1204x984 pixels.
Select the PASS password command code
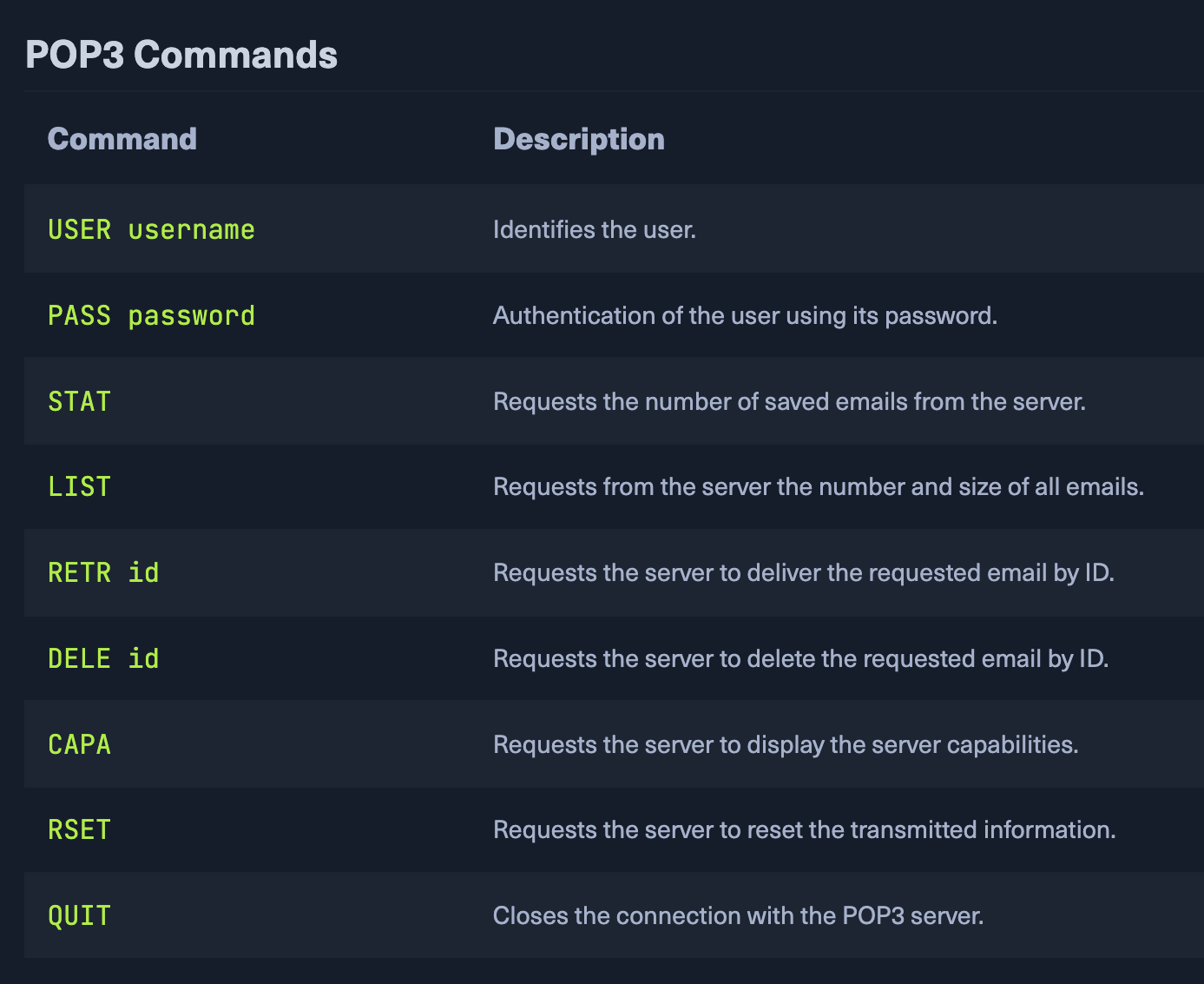(151, 315)
